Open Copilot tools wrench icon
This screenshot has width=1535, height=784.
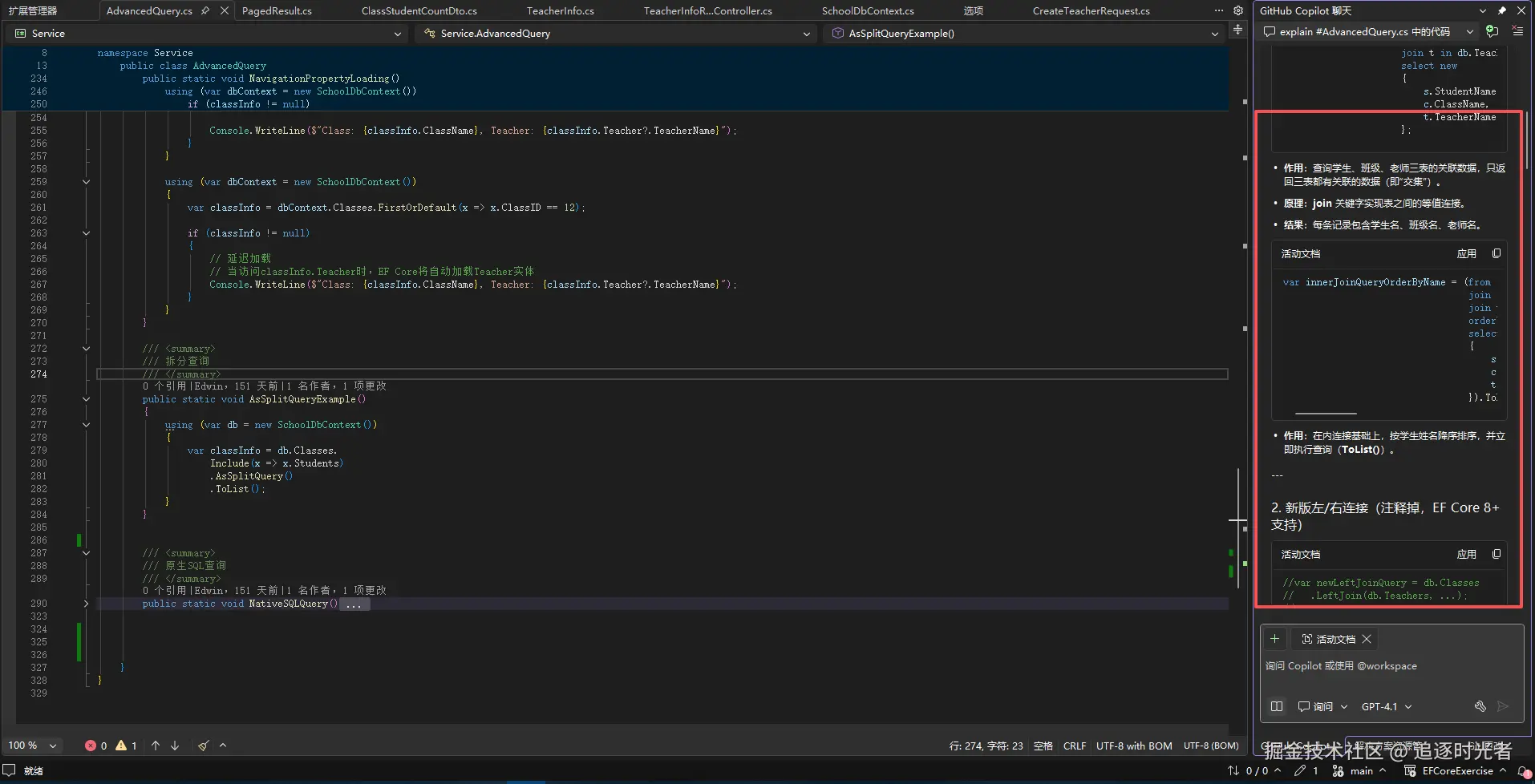[x=1480, y=706]
